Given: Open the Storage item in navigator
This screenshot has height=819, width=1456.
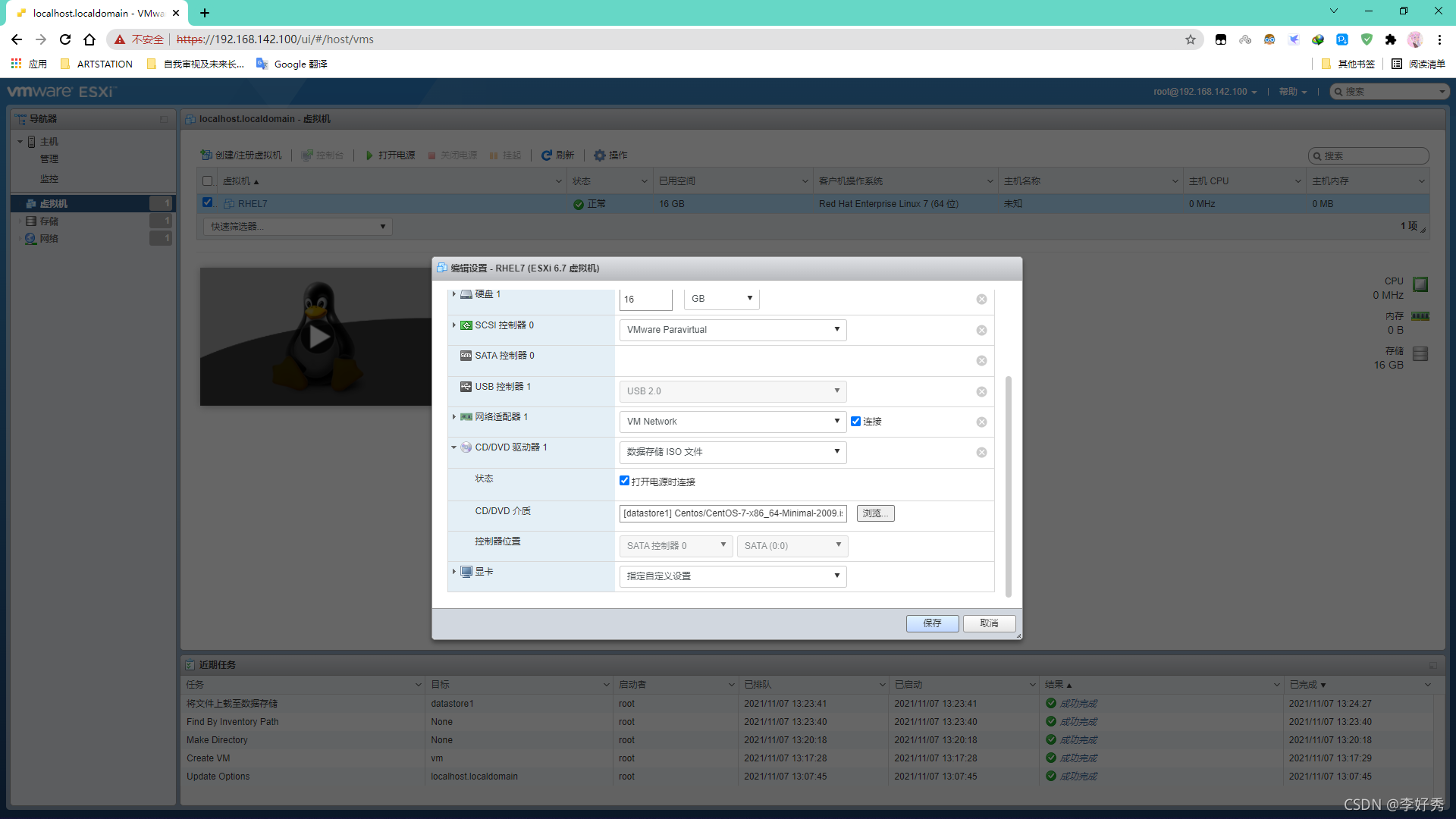Looking at the screenshot, I should pyautogui.click(x=49, y=221).
